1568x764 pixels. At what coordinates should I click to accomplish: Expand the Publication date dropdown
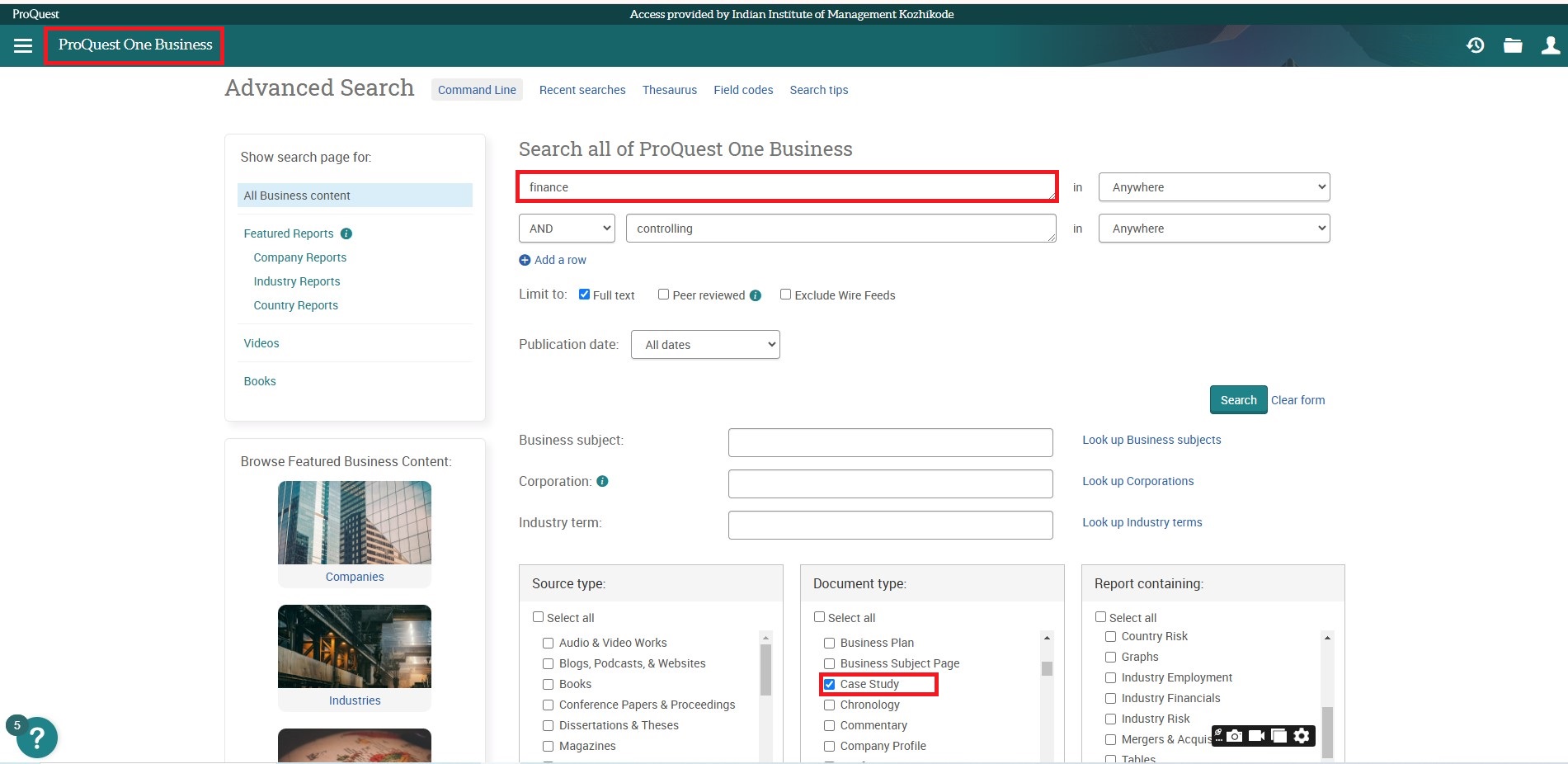(705, 345)
